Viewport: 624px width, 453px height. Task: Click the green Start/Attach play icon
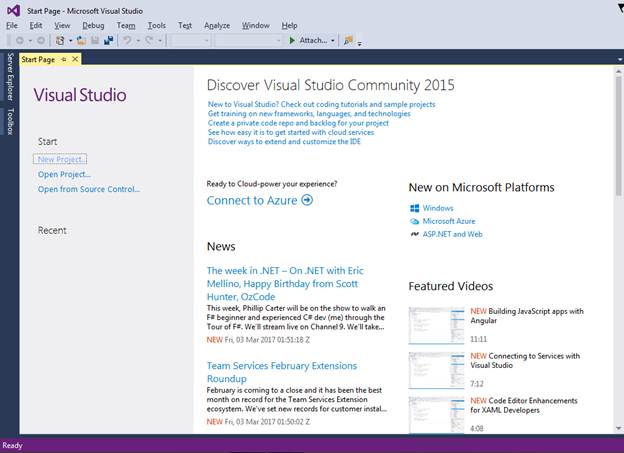coord(292,41)
